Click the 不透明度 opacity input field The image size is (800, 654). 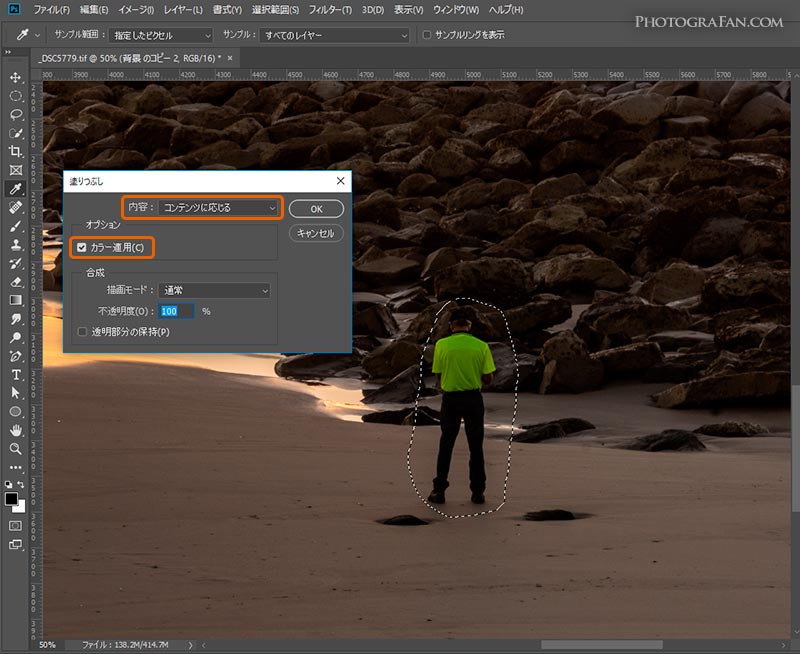click(176, 311)
